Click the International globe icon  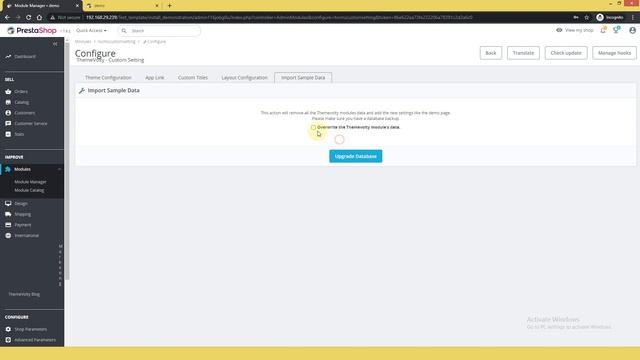click(8, 236)
